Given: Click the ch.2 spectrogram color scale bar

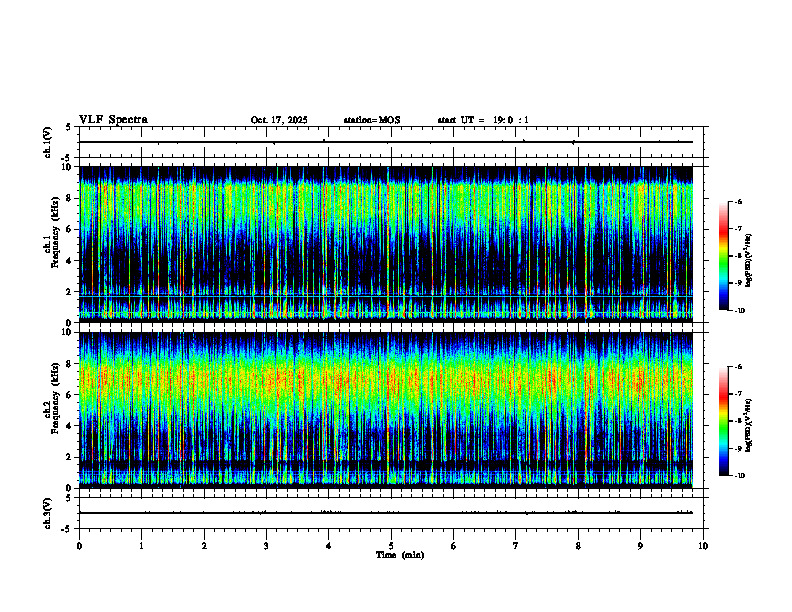Looking at the screenshot, I should click(x=724, y=421).
